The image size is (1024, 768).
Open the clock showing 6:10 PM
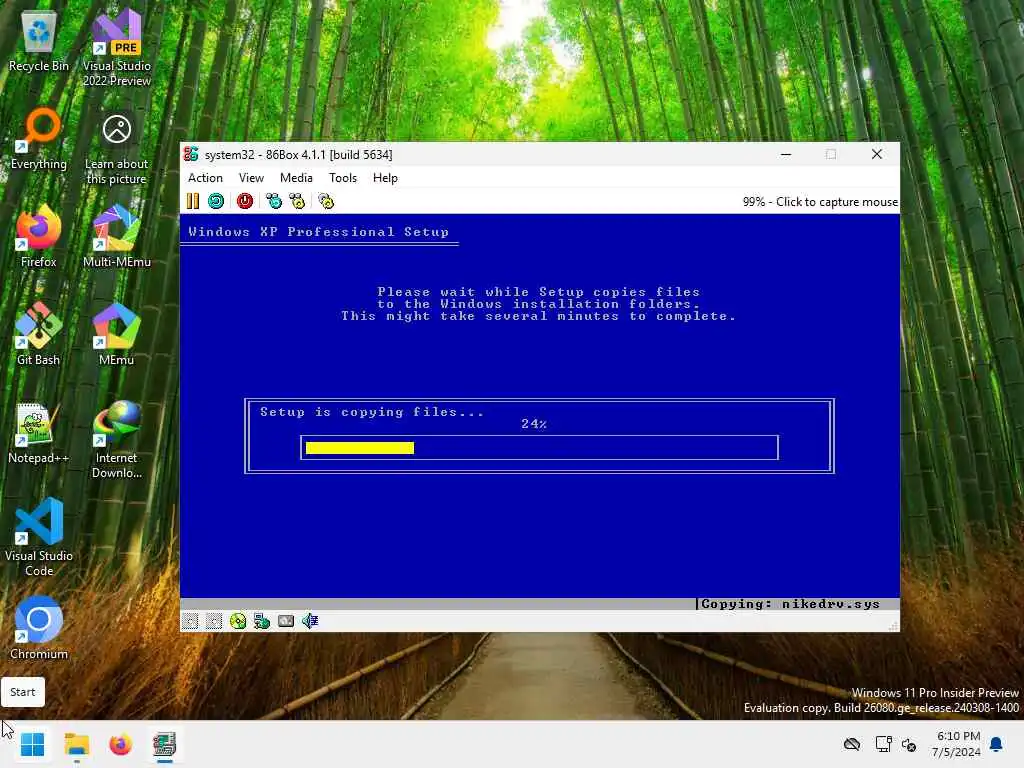click(956, 744)
